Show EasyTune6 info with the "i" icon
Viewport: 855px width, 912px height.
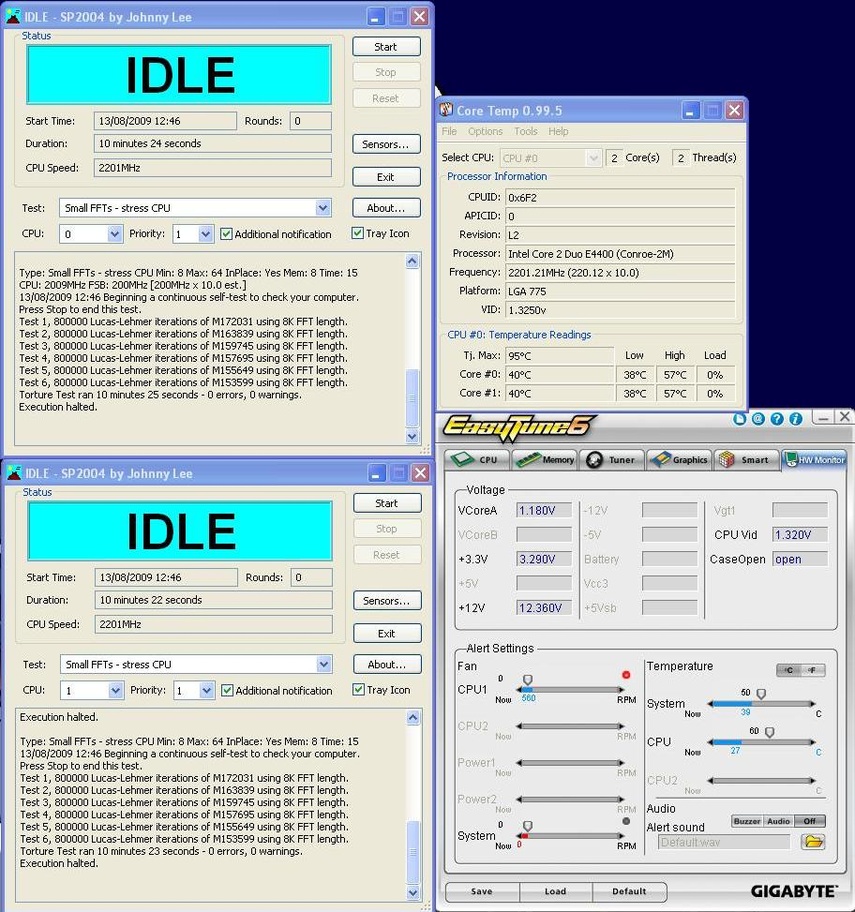click(796, 419)
